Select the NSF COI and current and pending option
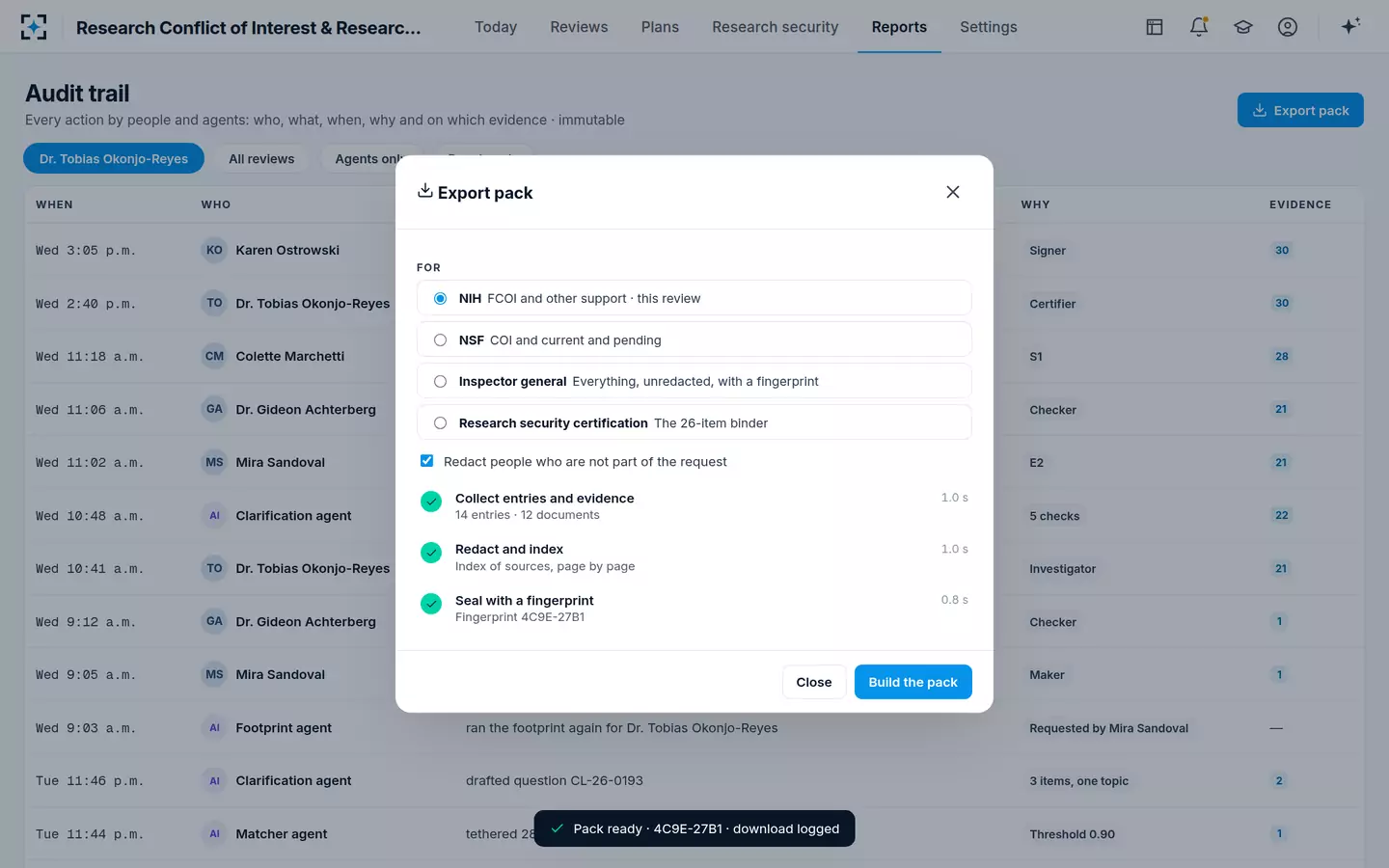This screenshot has width=1389, height=868. click(694, 339)
